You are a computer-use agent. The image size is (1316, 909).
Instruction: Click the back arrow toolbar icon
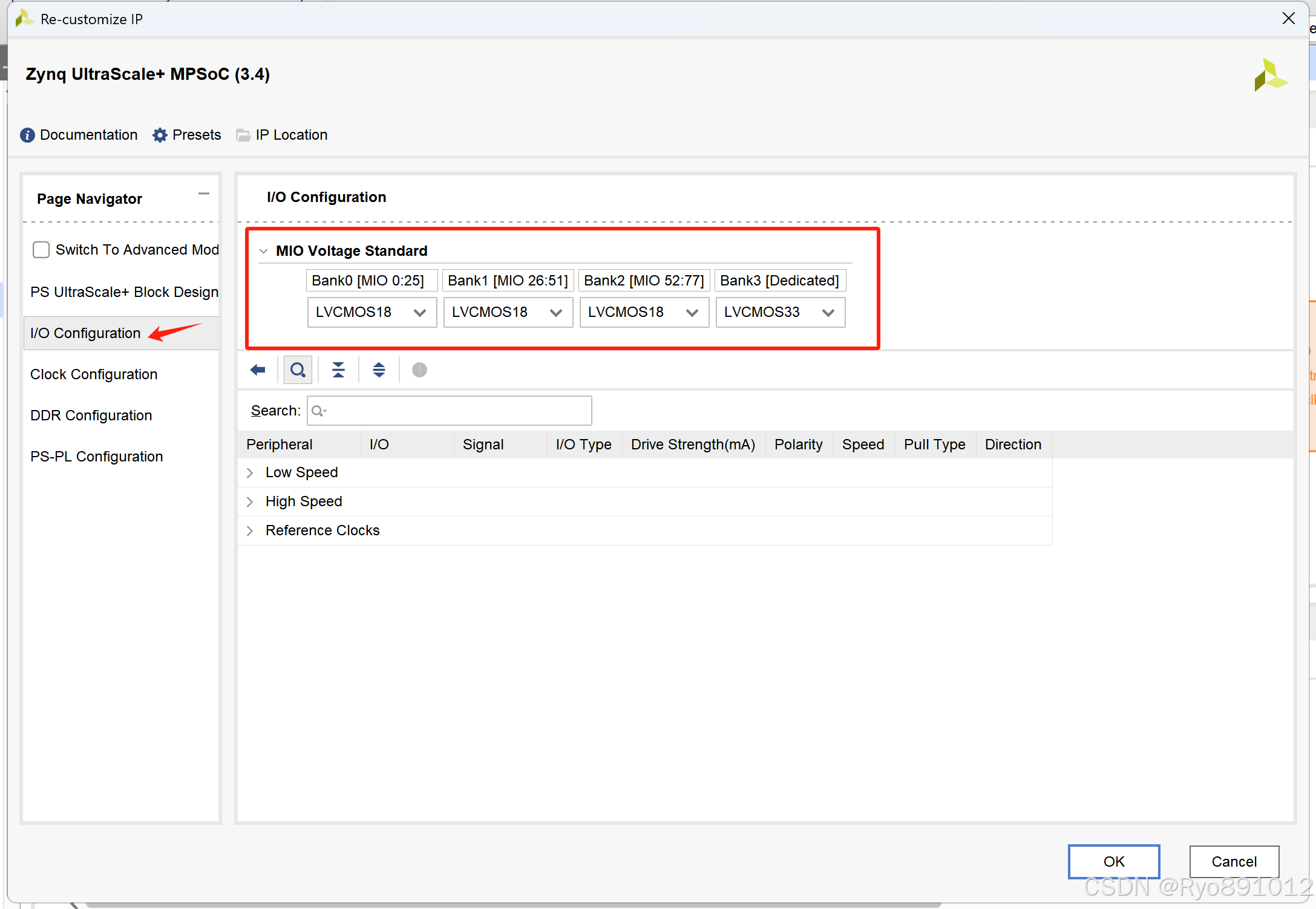click(x=258, y=370)
